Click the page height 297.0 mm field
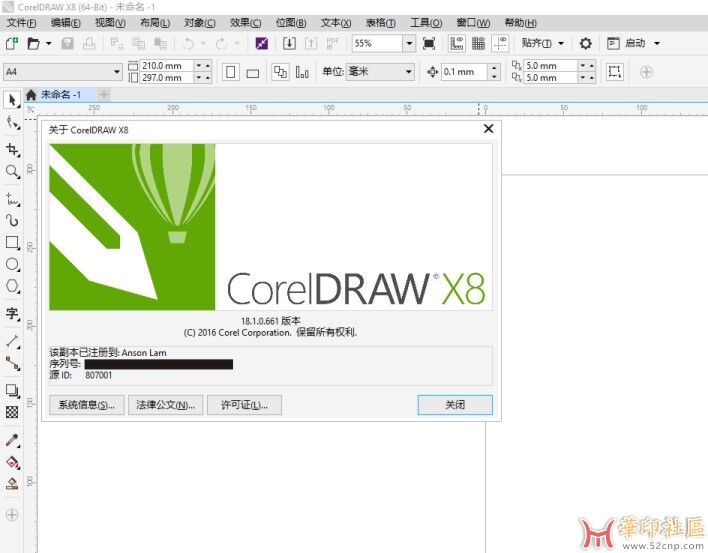 (x=167, y=78)
